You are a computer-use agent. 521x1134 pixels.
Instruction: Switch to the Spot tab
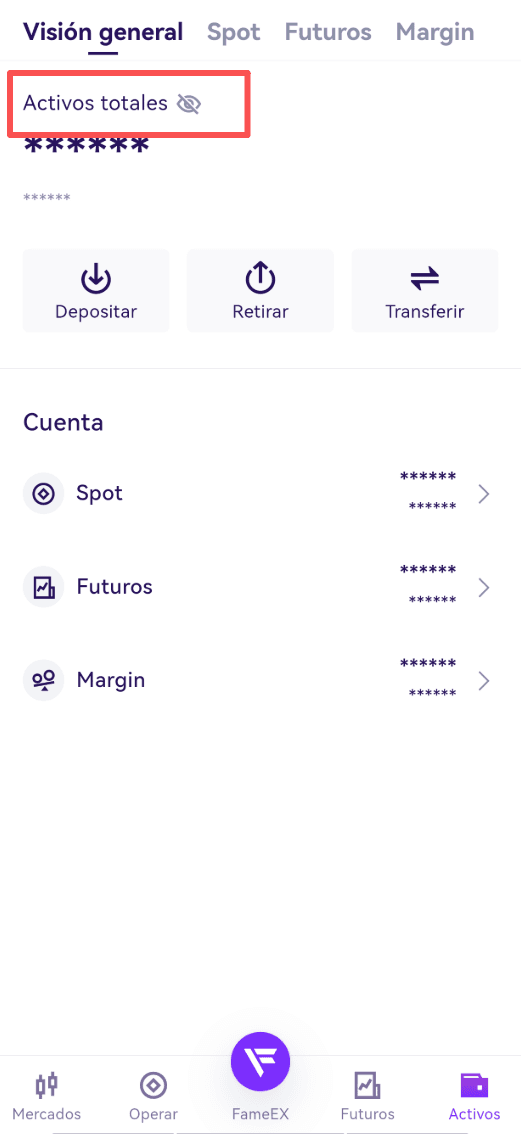234,32
